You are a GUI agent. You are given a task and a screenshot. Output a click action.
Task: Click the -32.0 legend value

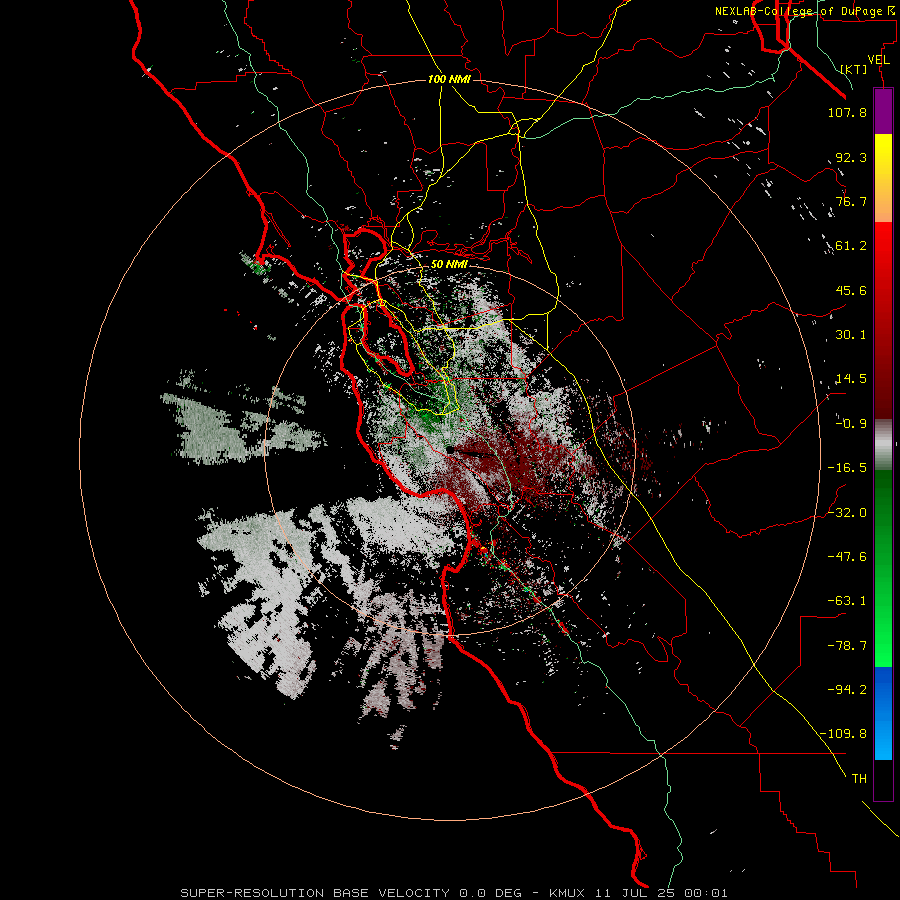(x=847, y=512)
